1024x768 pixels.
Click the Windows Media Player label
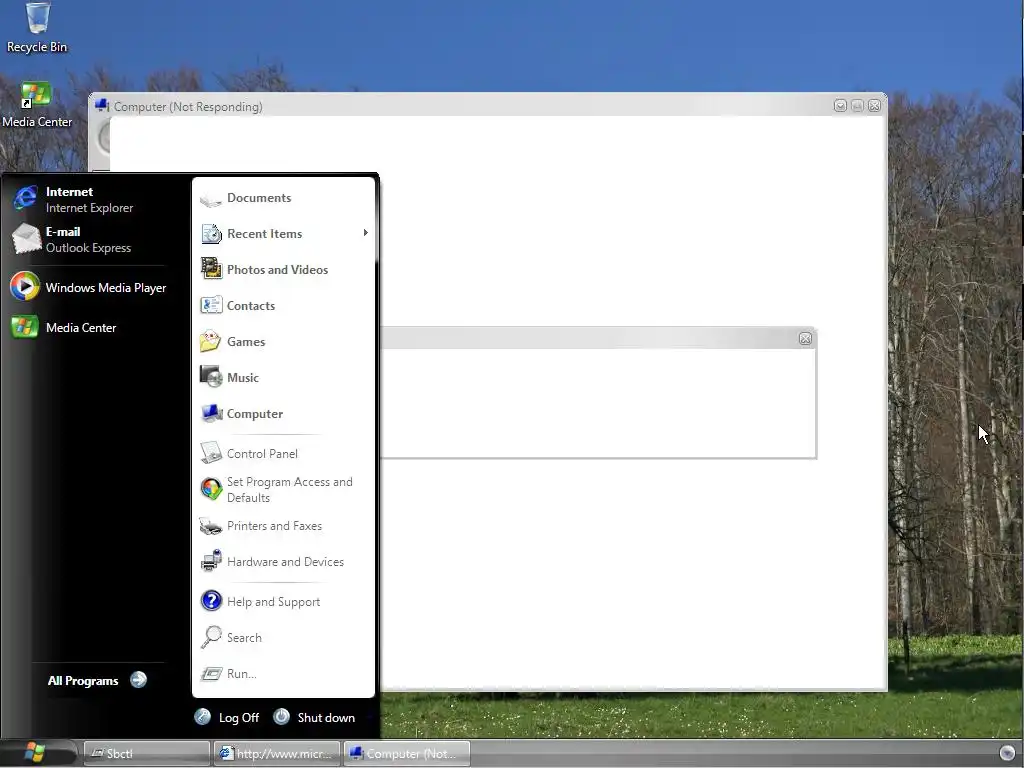point(106,288)
